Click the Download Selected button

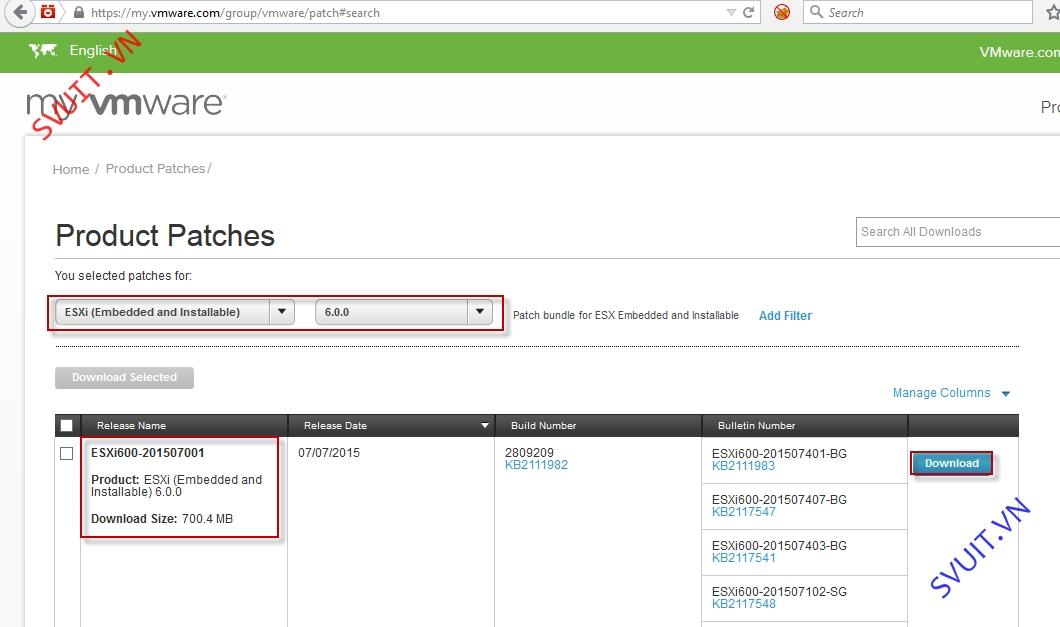(124, 377)
